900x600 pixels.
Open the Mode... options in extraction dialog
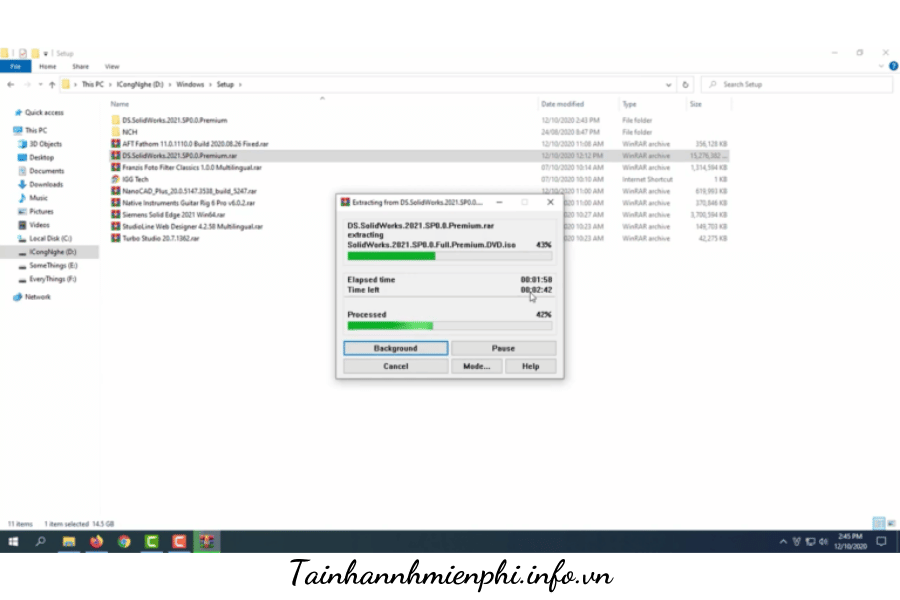tap(476, 366)
